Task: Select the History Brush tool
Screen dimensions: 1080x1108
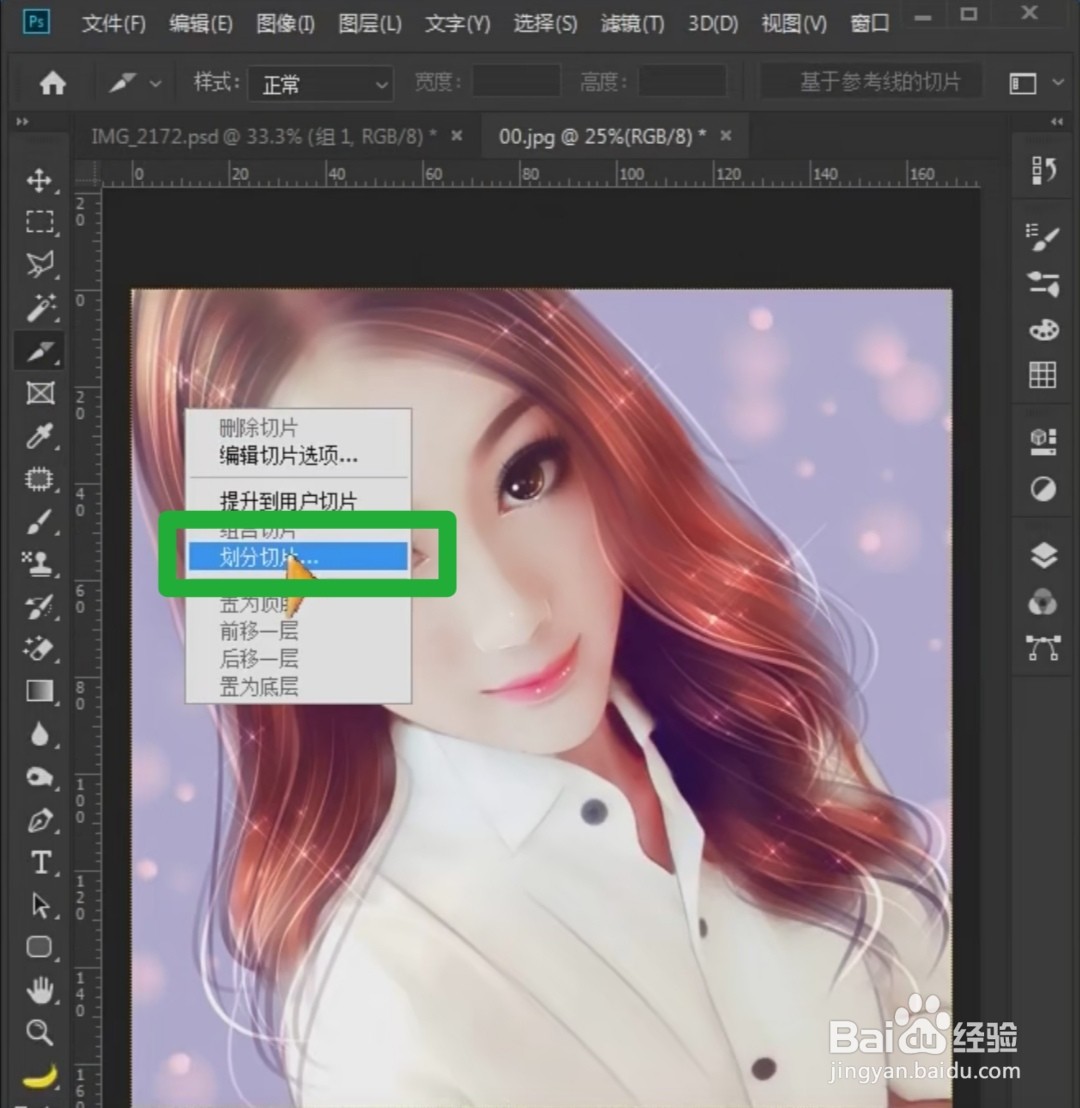Action: tap(39, 607)
